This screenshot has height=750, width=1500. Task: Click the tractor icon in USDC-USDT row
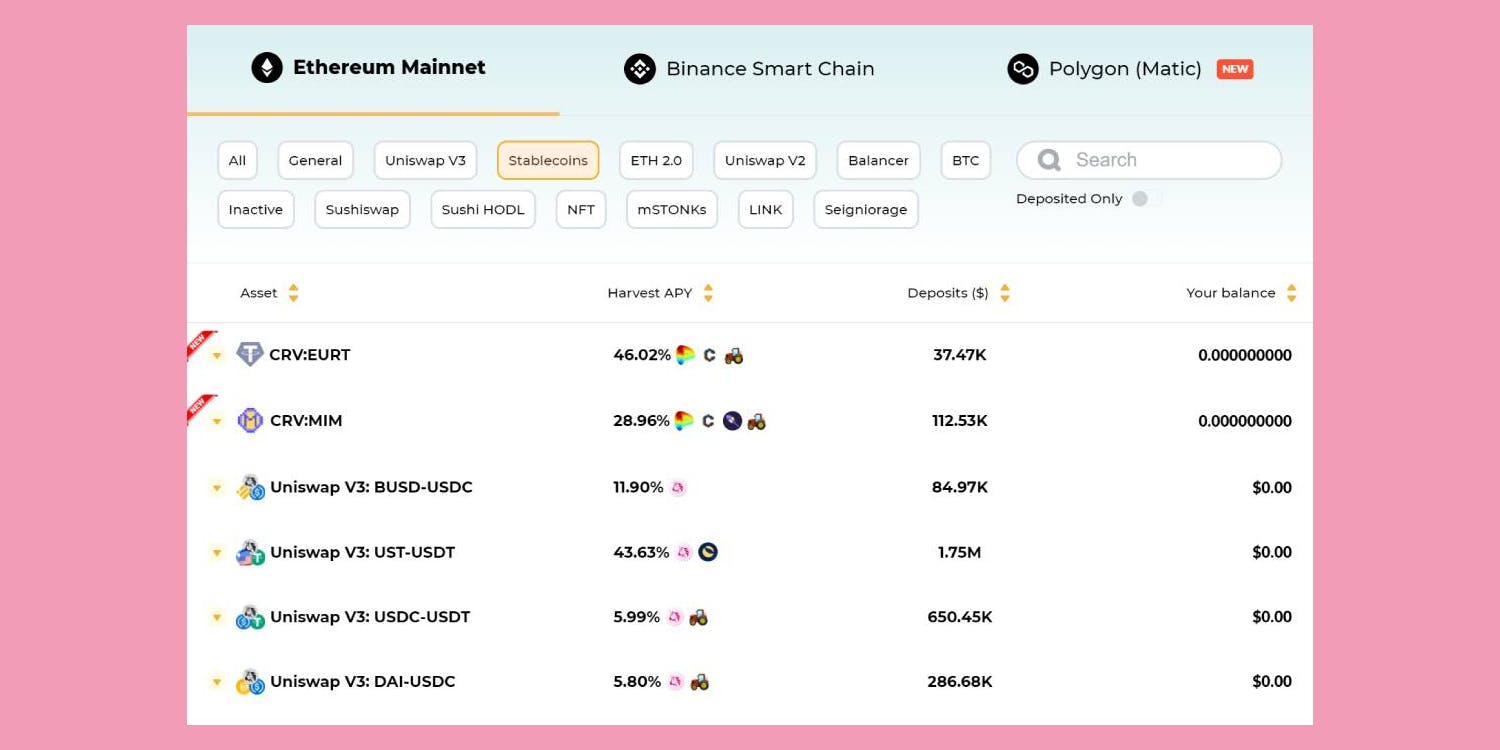pyautogui.click(x=699, y=617)
